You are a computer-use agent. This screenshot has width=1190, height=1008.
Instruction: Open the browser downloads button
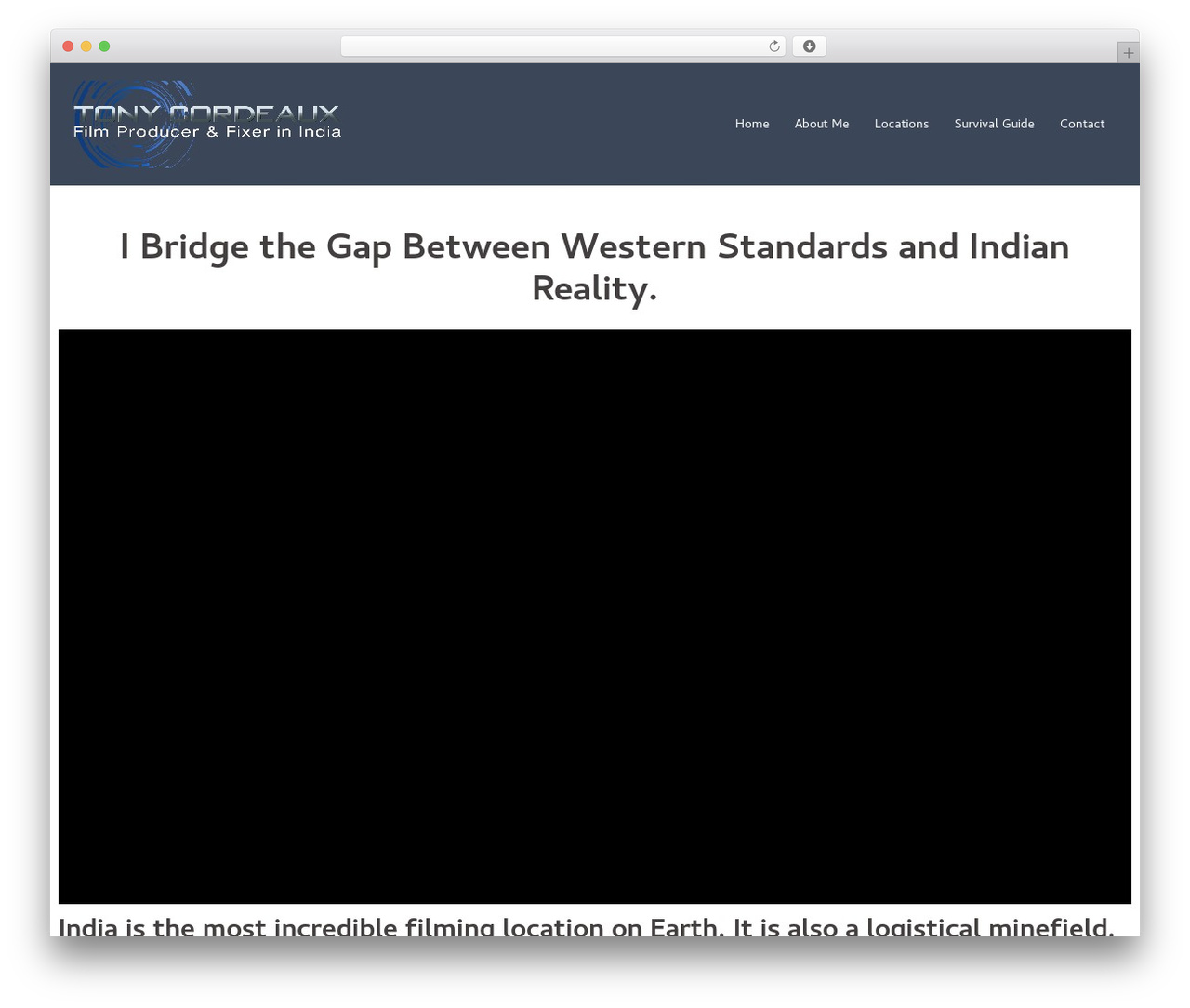pyautogui.click(x=809, y=46)
